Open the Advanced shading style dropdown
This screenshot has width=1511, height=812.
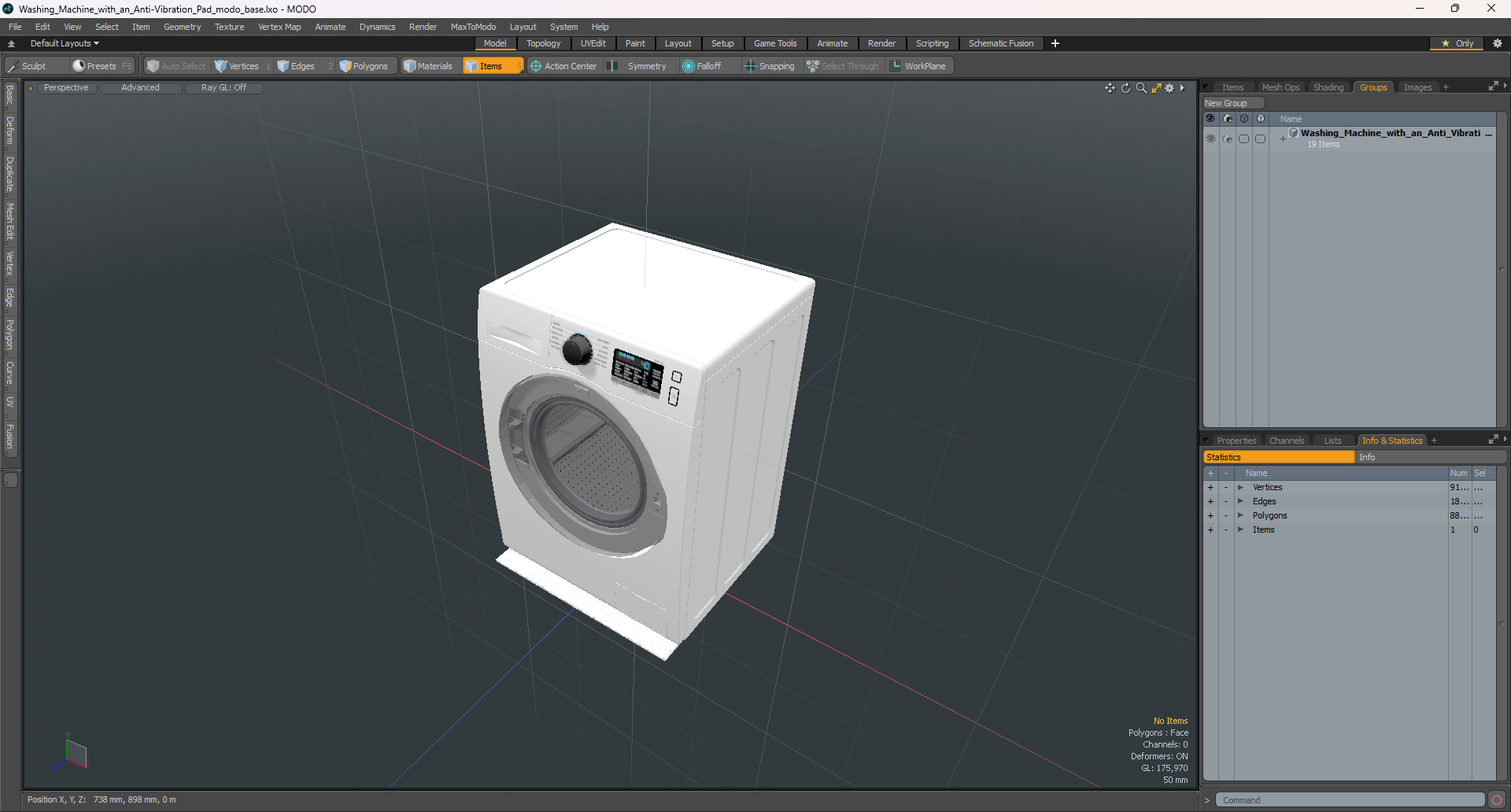[140, 88]
